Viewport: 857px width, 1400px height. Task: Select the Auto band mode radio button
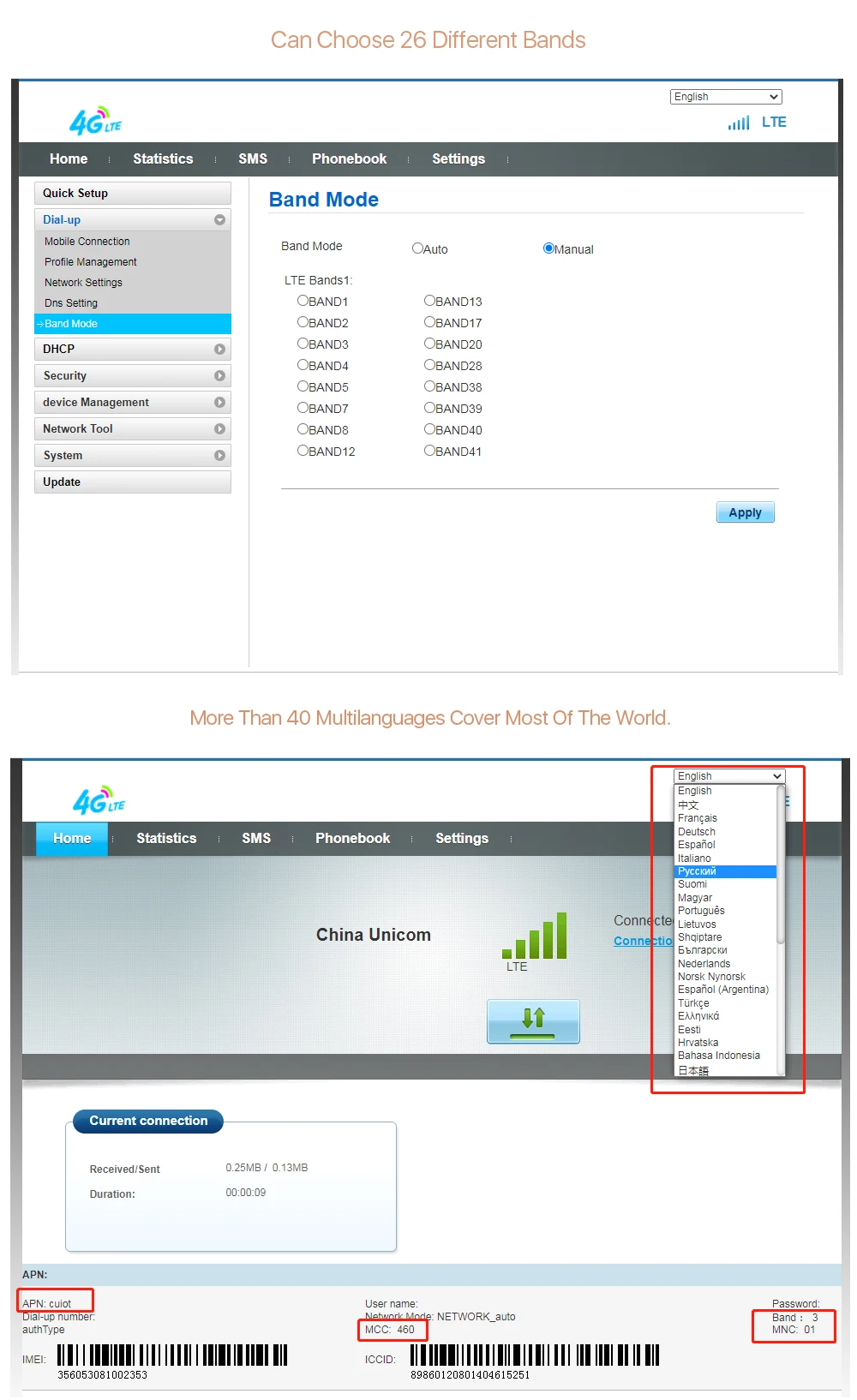417,248
